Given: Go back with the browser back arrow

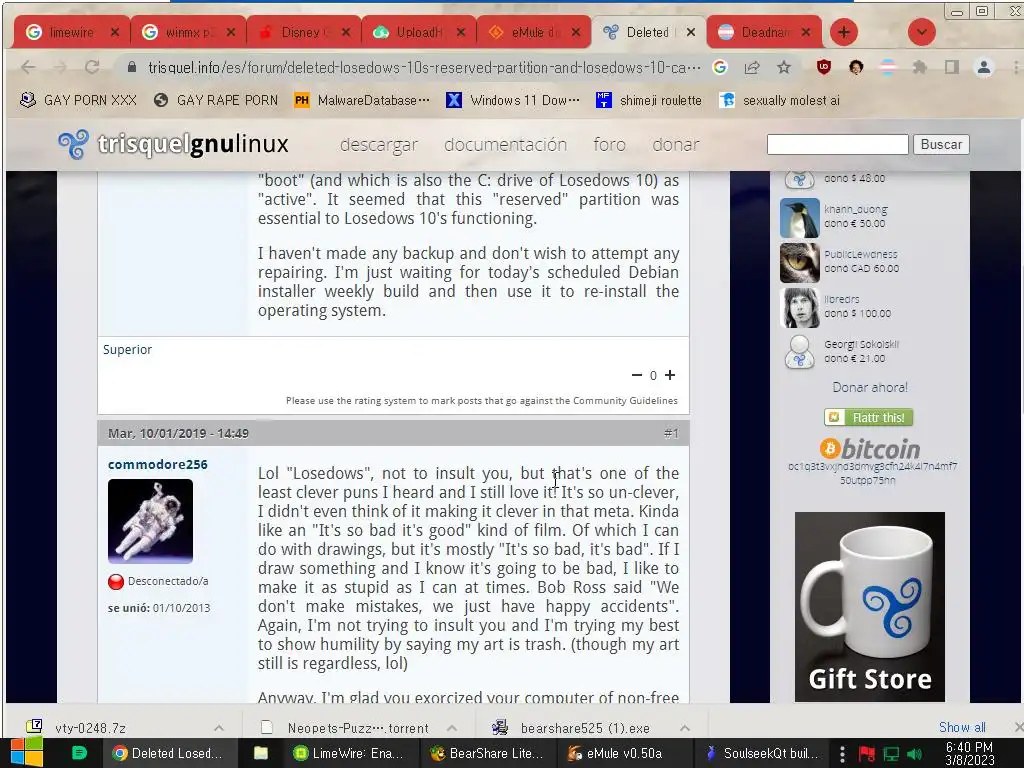Looking at the screenshot, I should (28, 67).
